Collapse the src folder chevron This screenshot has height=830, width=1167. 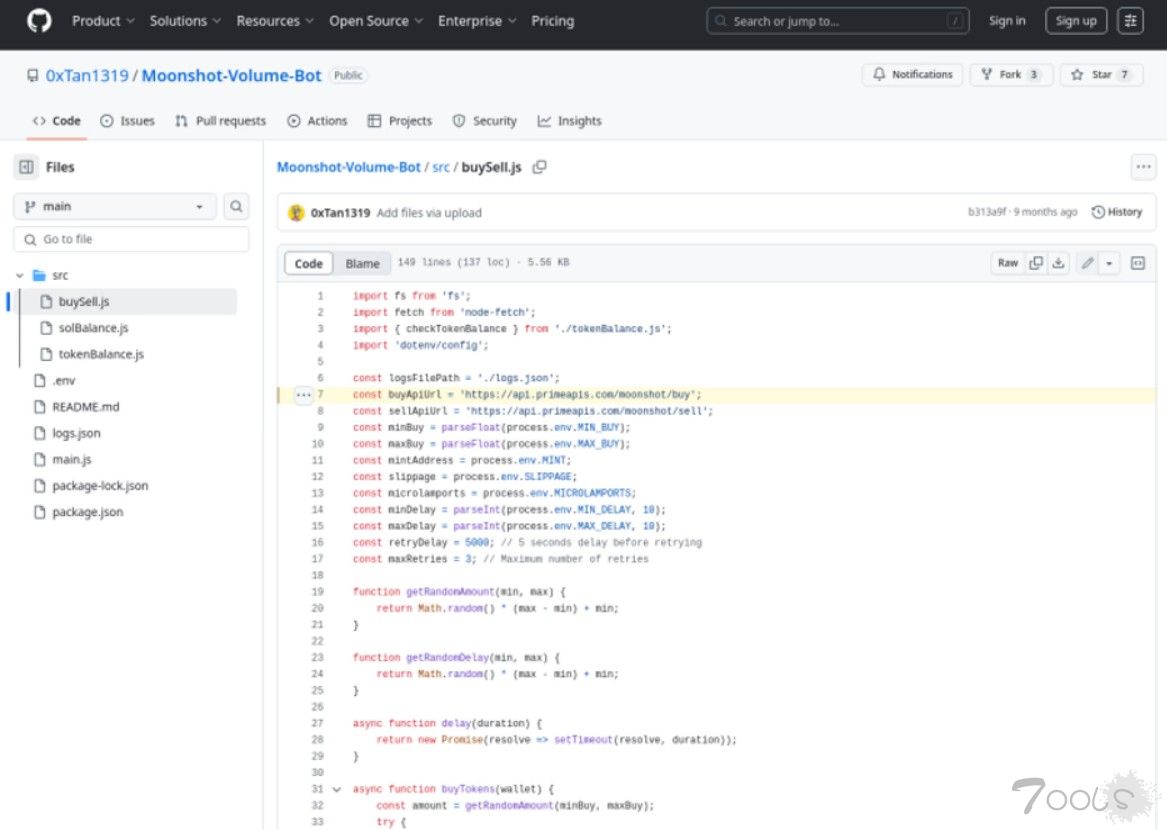click(20, 275)
